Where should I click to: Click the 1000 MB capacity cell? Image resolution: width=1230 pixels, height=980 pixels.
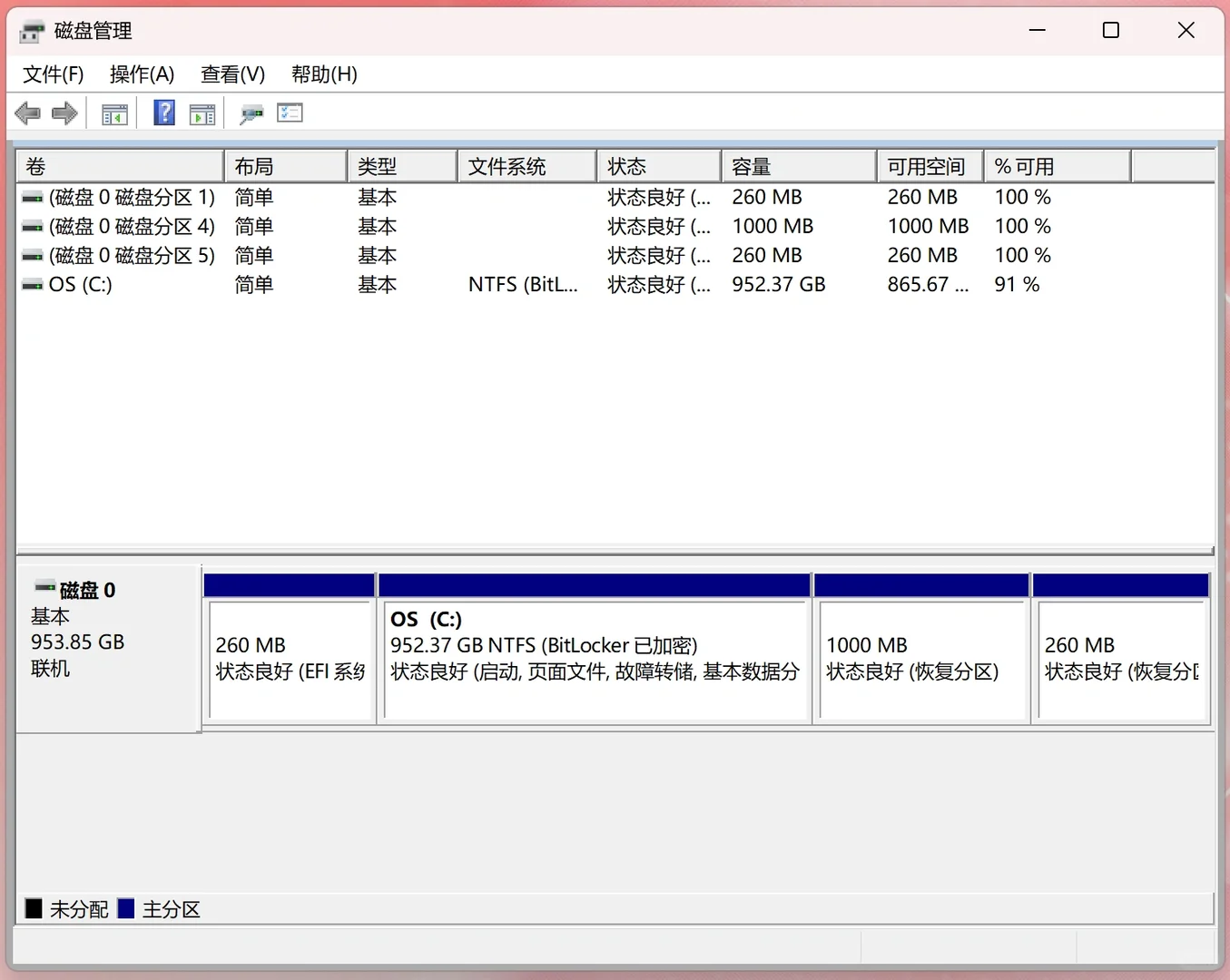[772, 227]
